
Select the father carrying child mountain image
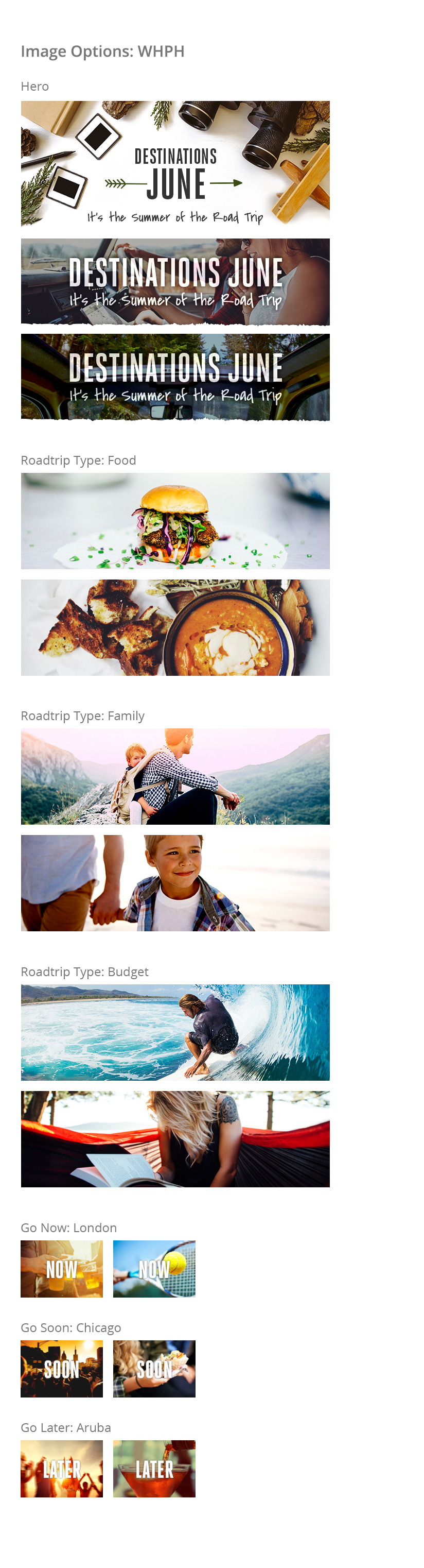pyautogui.click(x=175, y=777)
